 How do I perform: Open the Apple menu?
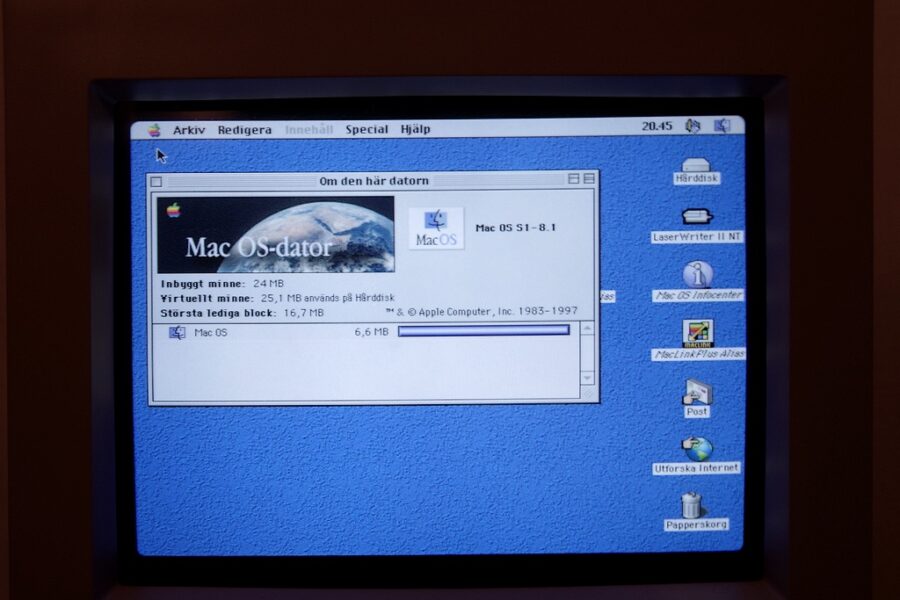[154, 130]
